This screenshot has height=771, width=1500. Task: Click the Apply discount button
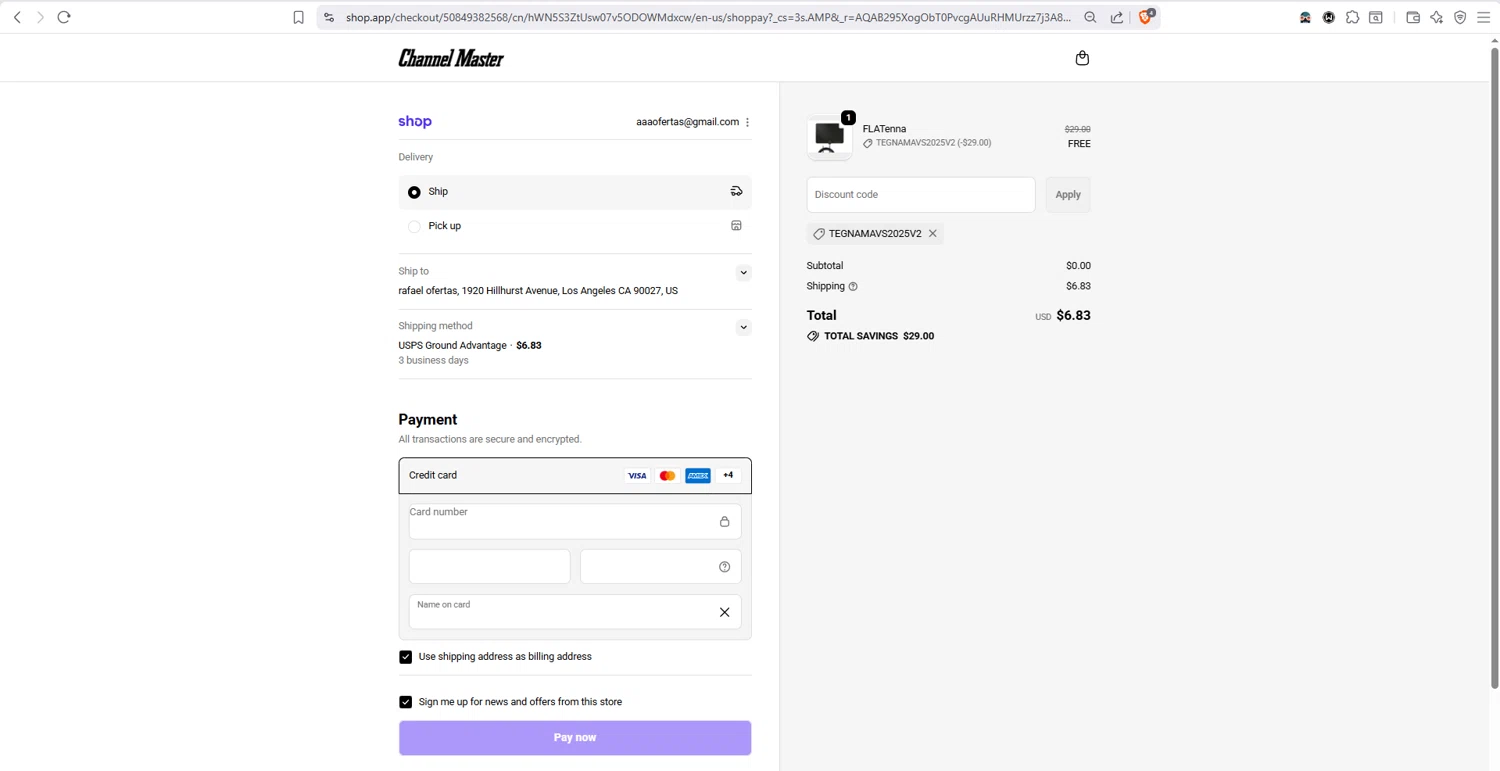(x=1068, y=195)
